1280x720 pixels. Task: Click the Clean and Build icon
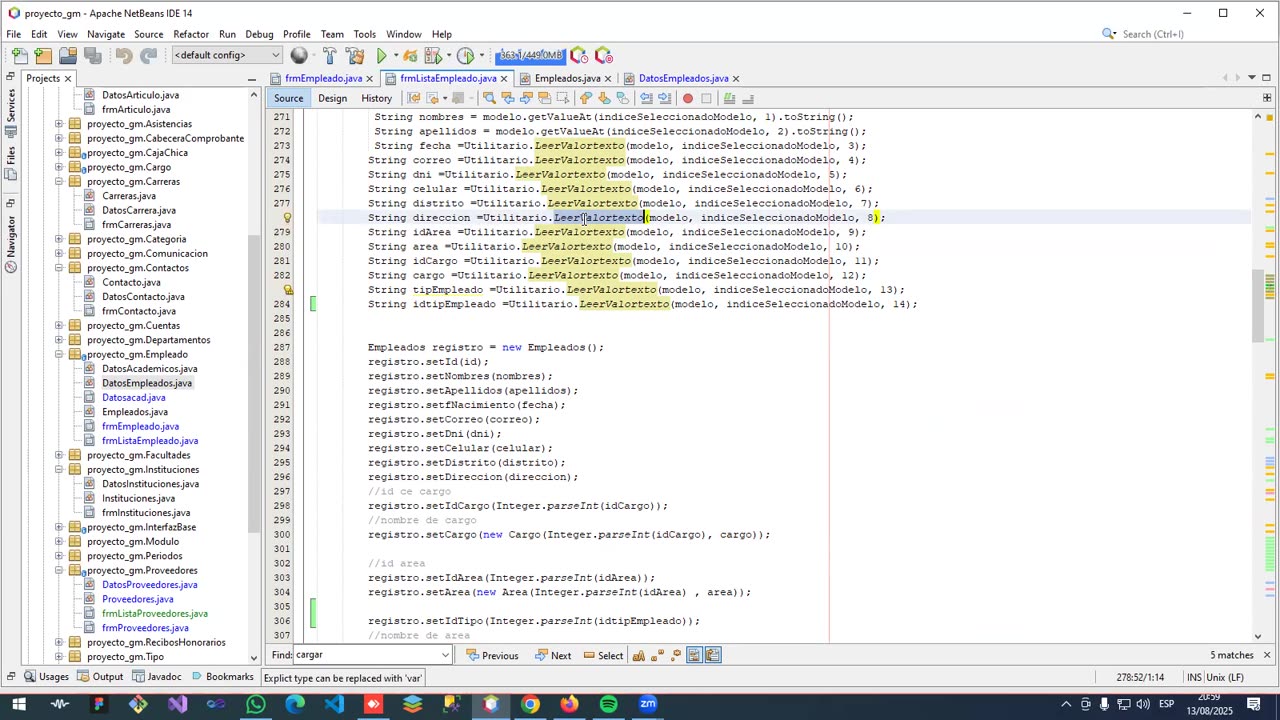tap(354, 56)
